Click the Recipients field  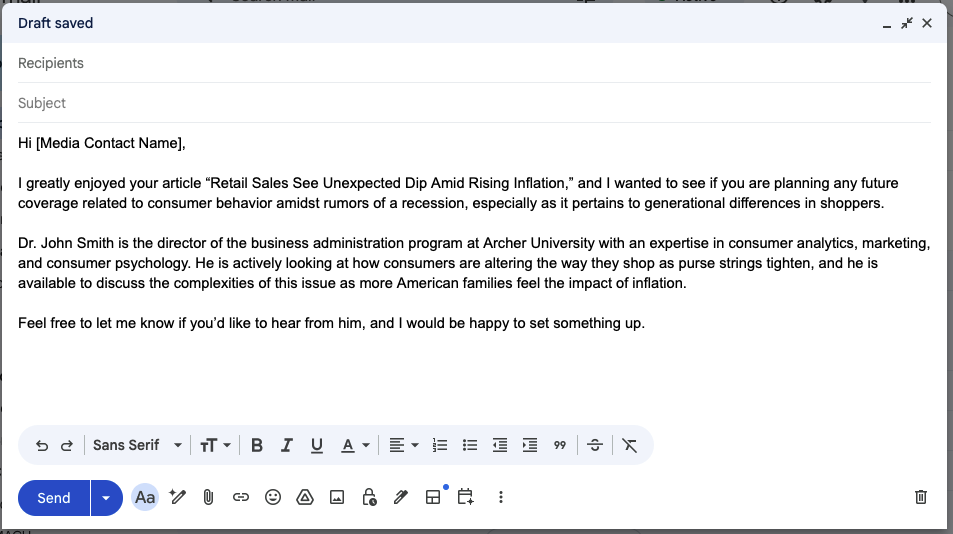[x=474, y=63]
